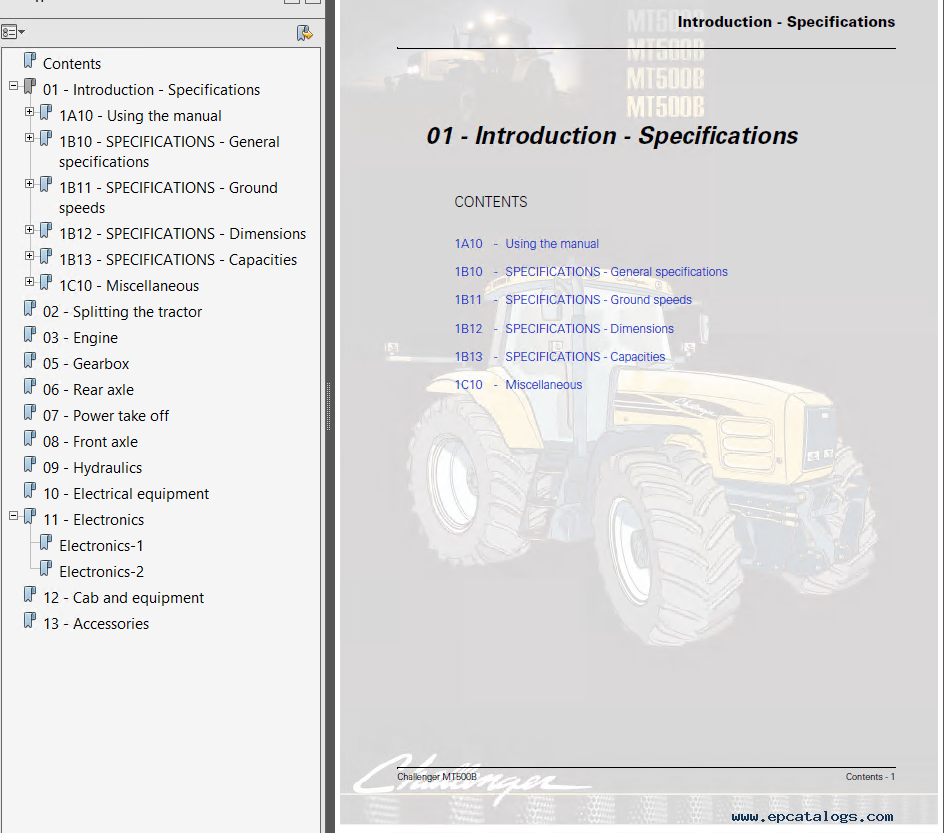This screenshot has height=833, width=944.
Task: Follow the 1B11 Ground speeds page link
Action: pyautogui.click(x=573, y=300)
